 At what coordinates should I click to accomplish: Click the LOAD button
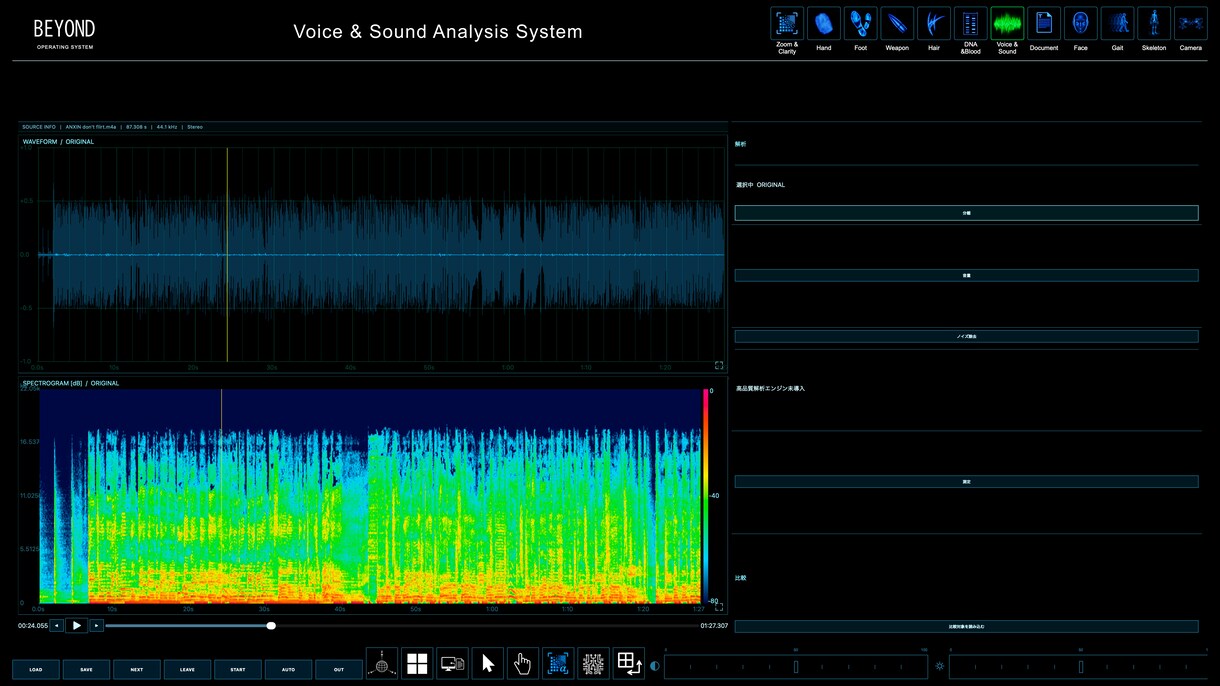click(36, 670)
